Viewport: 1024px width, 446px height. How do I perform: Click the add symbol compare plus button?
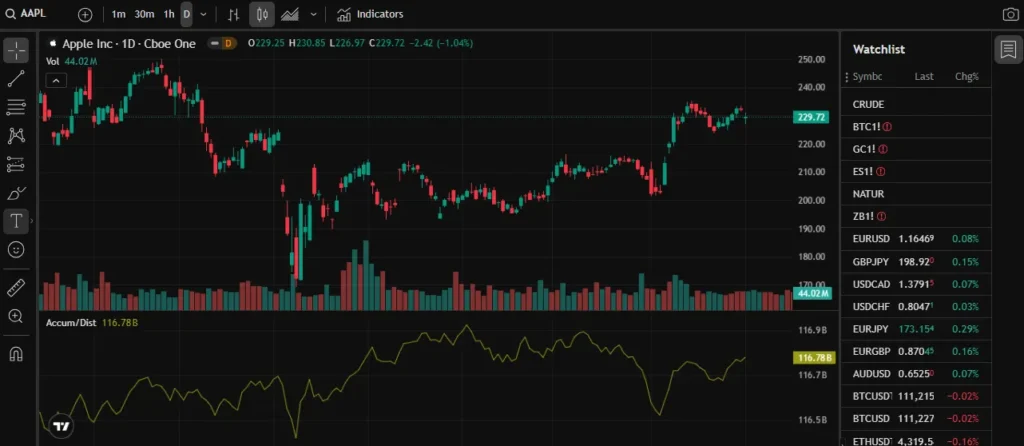[85, 15]
